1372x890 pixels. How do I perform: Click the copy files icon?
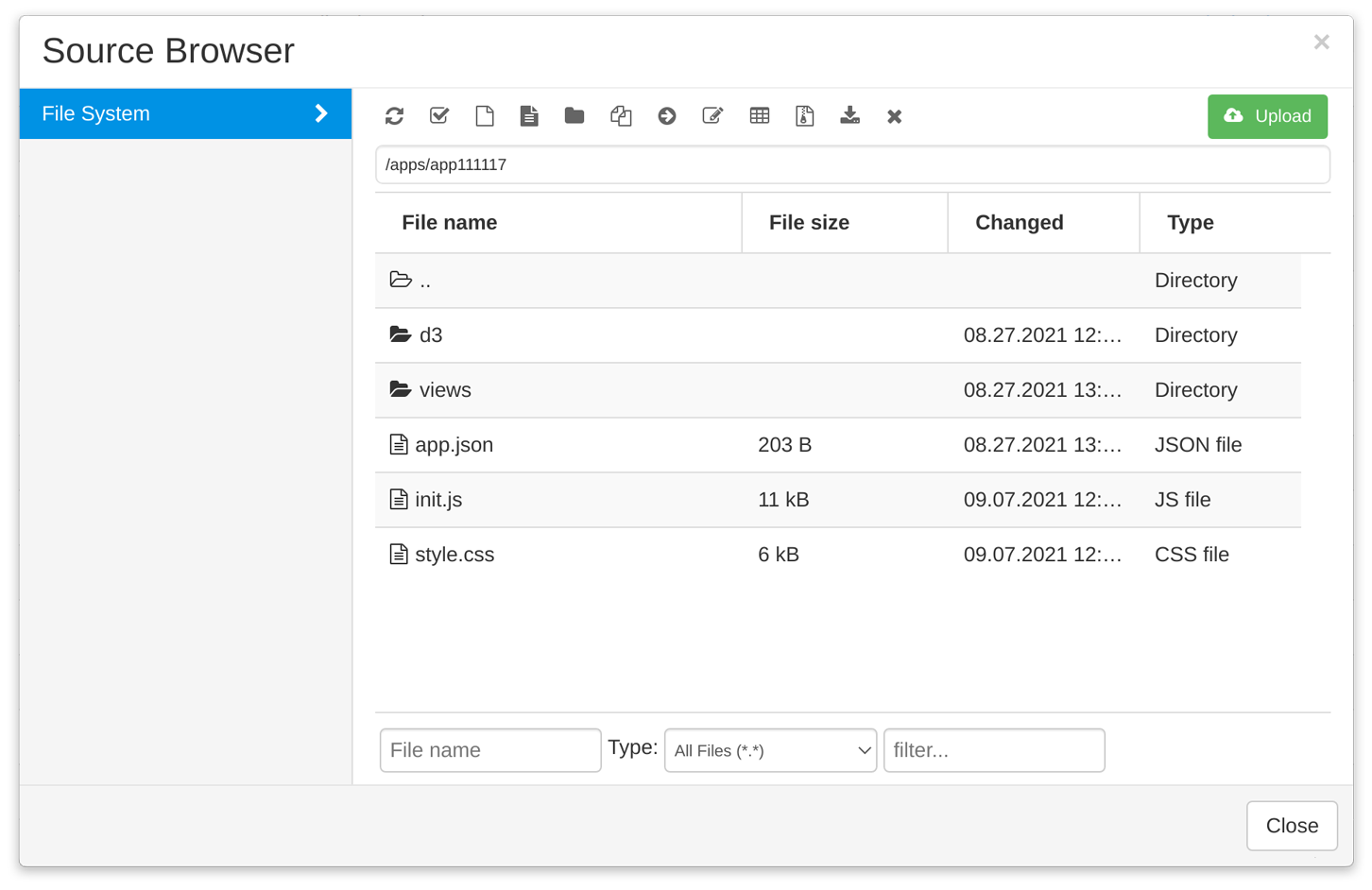click(x=621, y=116)
